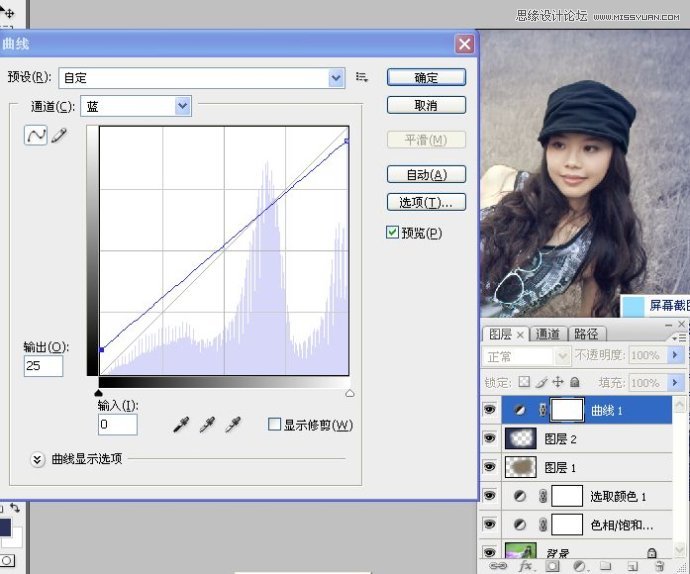Click the 不透明度 opacity value field
The image size is (690, 574).
coord(649,355)
